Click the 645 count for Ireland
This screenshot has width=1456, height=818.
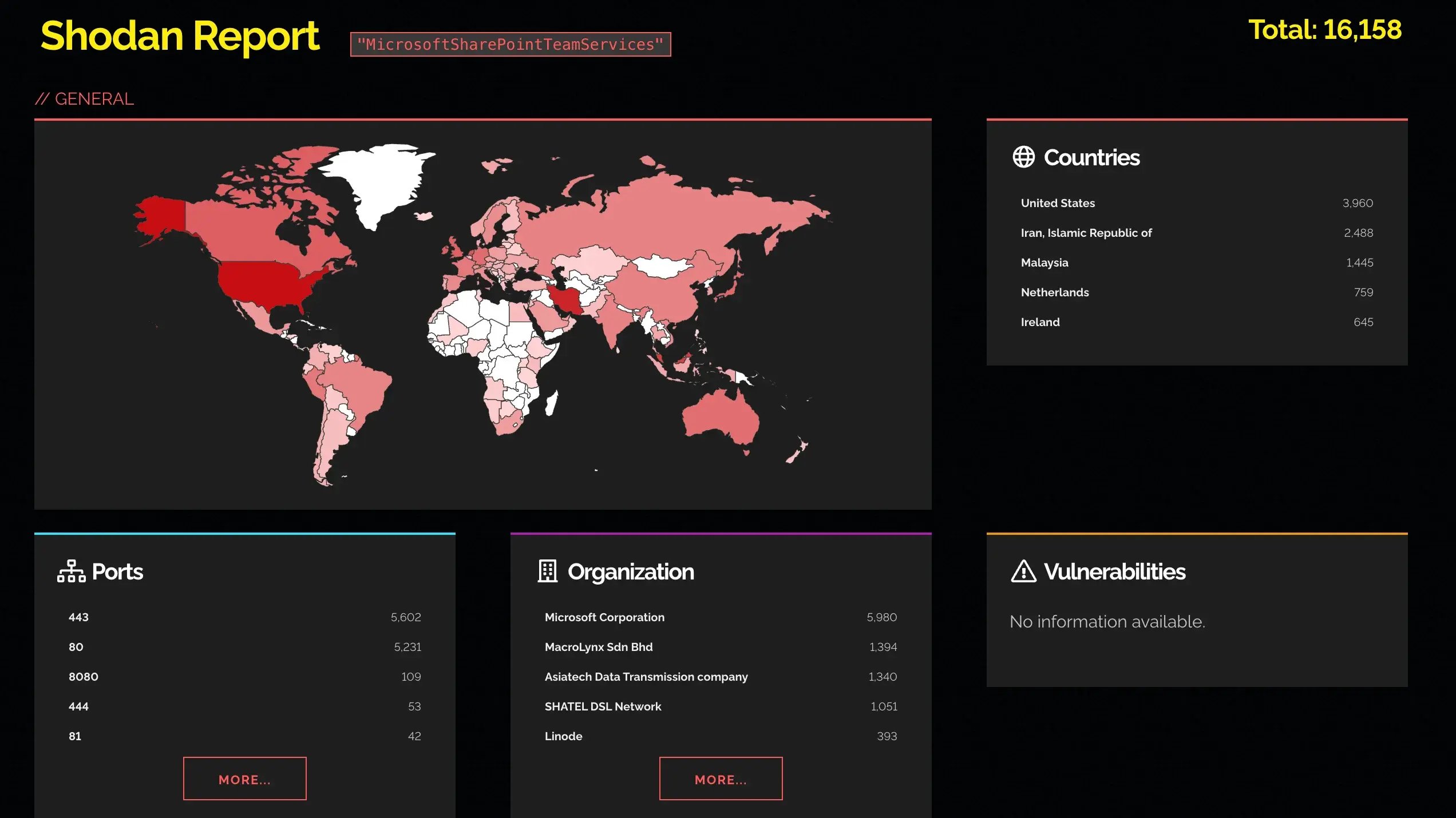(1363, 322)
